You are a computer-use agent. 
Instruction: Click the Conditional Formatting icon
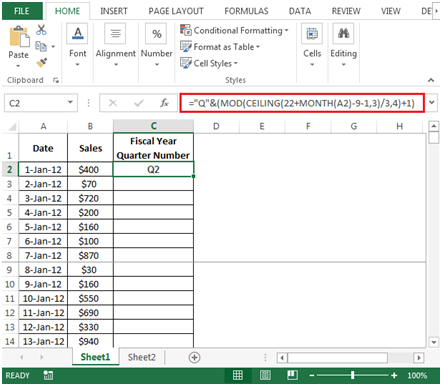point(186,30)
